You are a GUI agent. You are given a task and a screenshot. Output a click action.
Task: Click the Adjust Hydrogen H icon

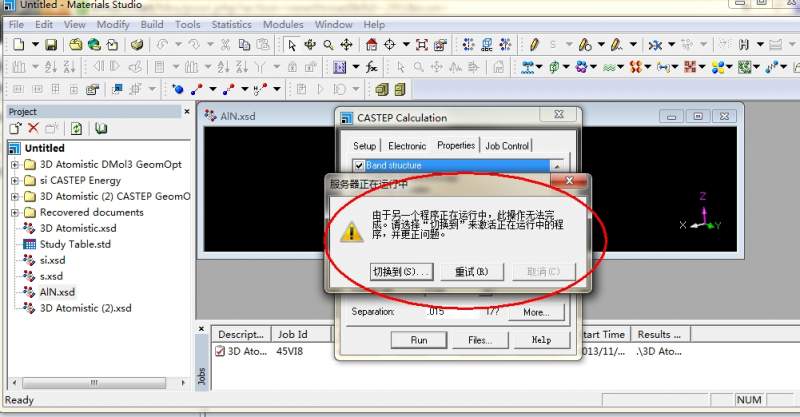tap(744, 45)
